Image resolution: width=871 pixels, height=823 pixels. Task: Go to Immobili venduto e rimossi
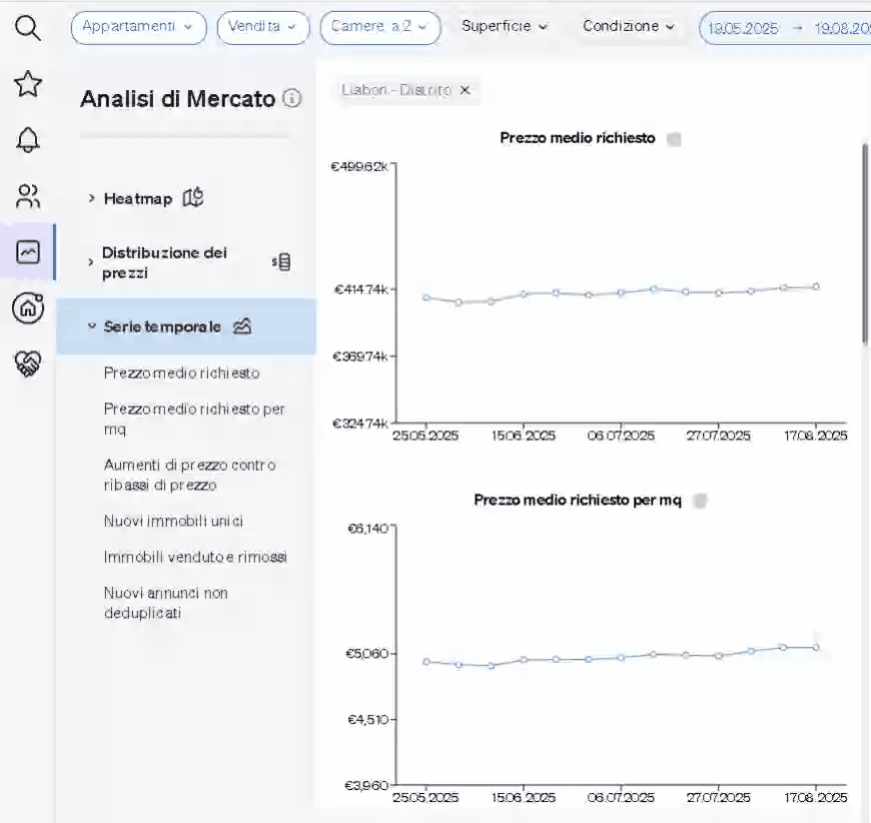point(195,557)
